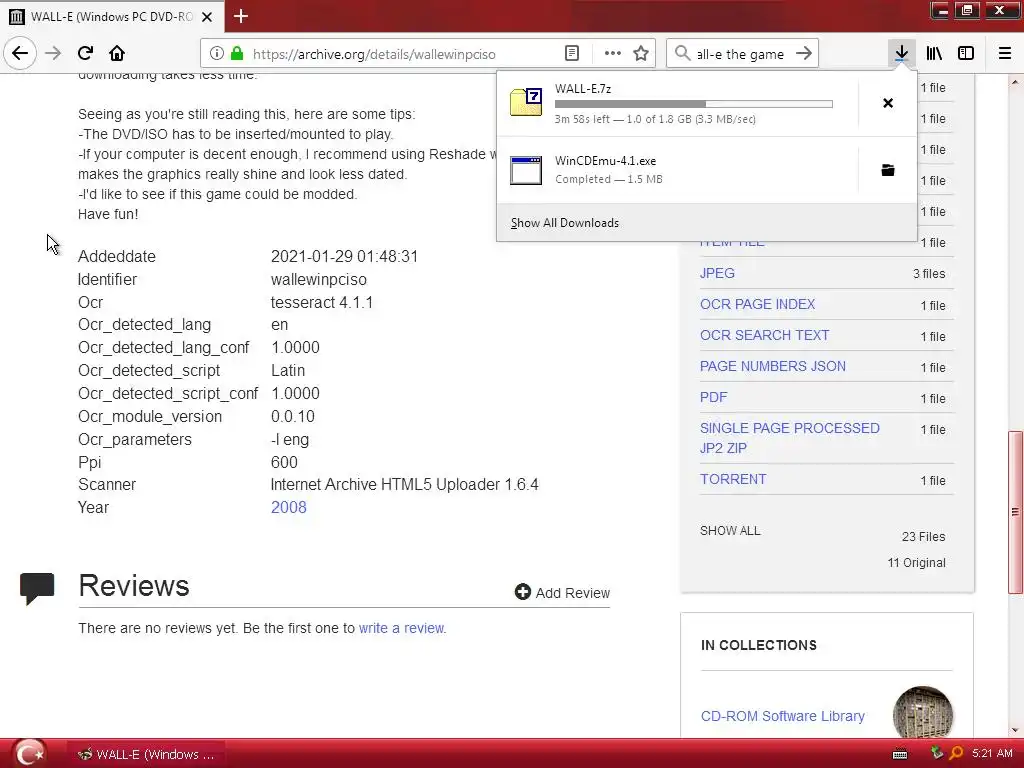Click the year 2008 link
The image size is (1024, 768).
point(289,507)
